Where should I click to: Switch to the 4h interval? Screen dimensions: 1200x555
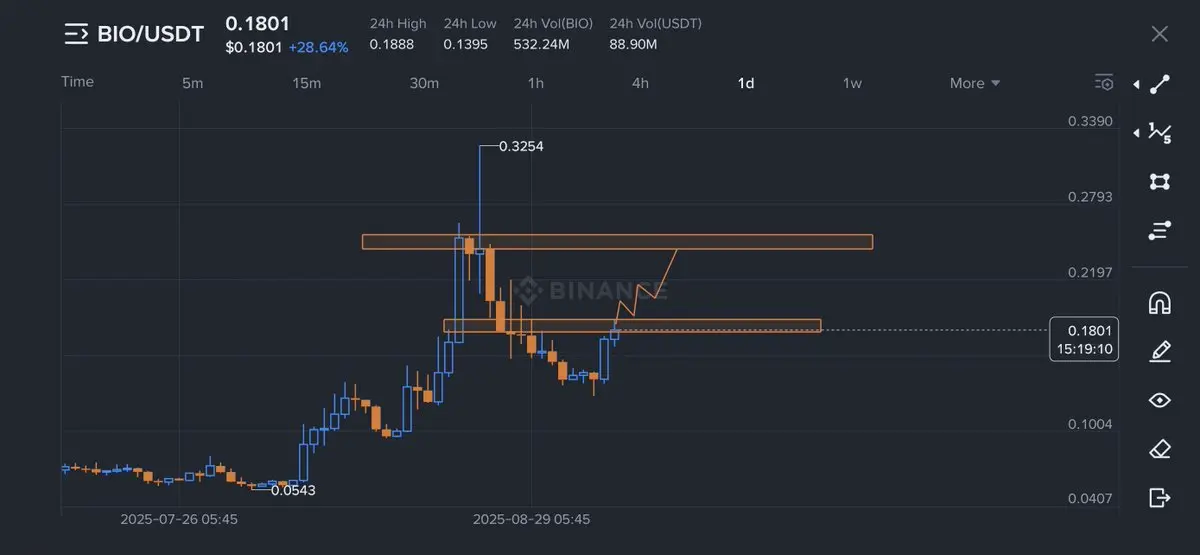point(640,83)
